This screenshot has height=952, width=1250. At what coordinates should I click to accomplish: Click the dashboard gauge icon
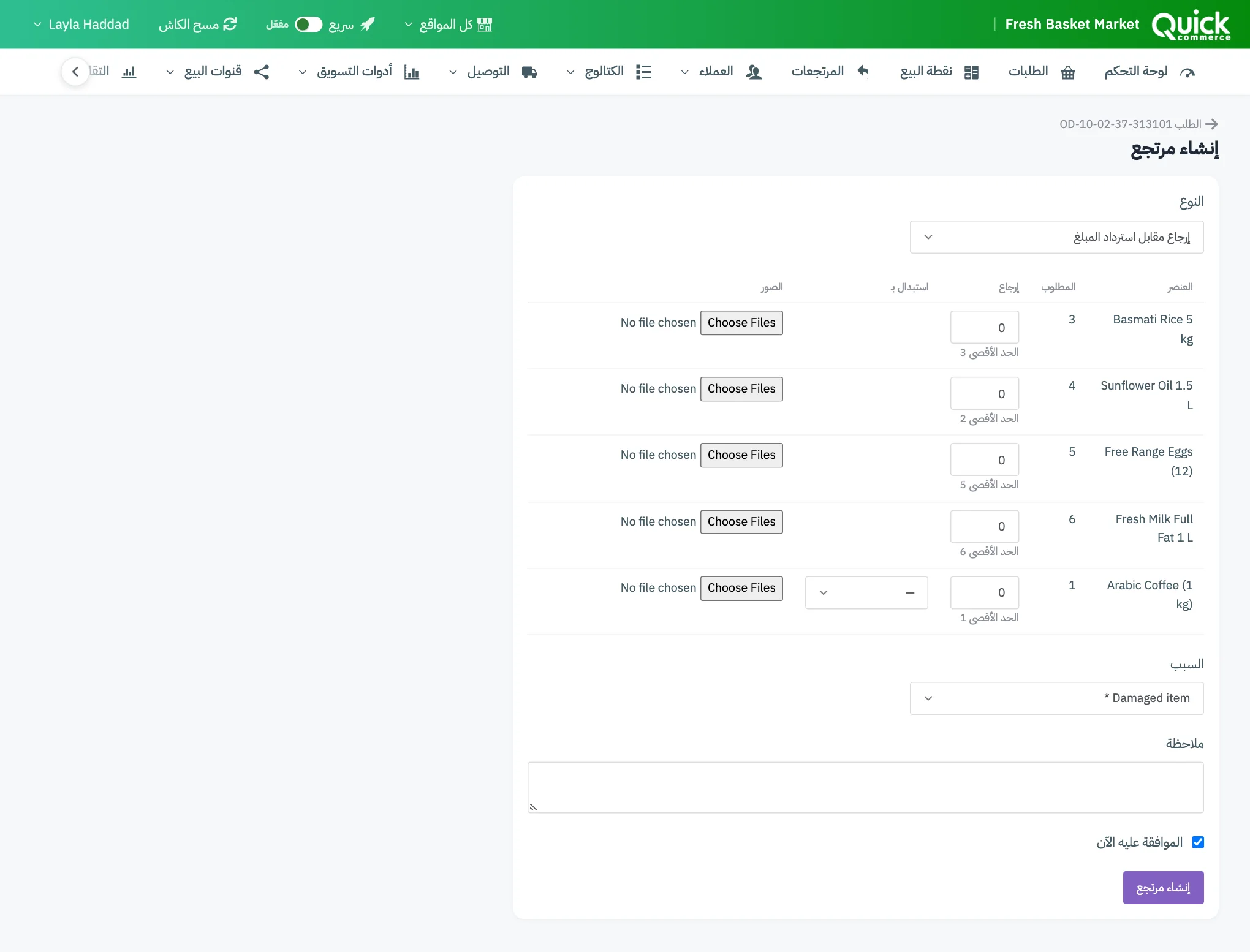tap(1187, 72)
